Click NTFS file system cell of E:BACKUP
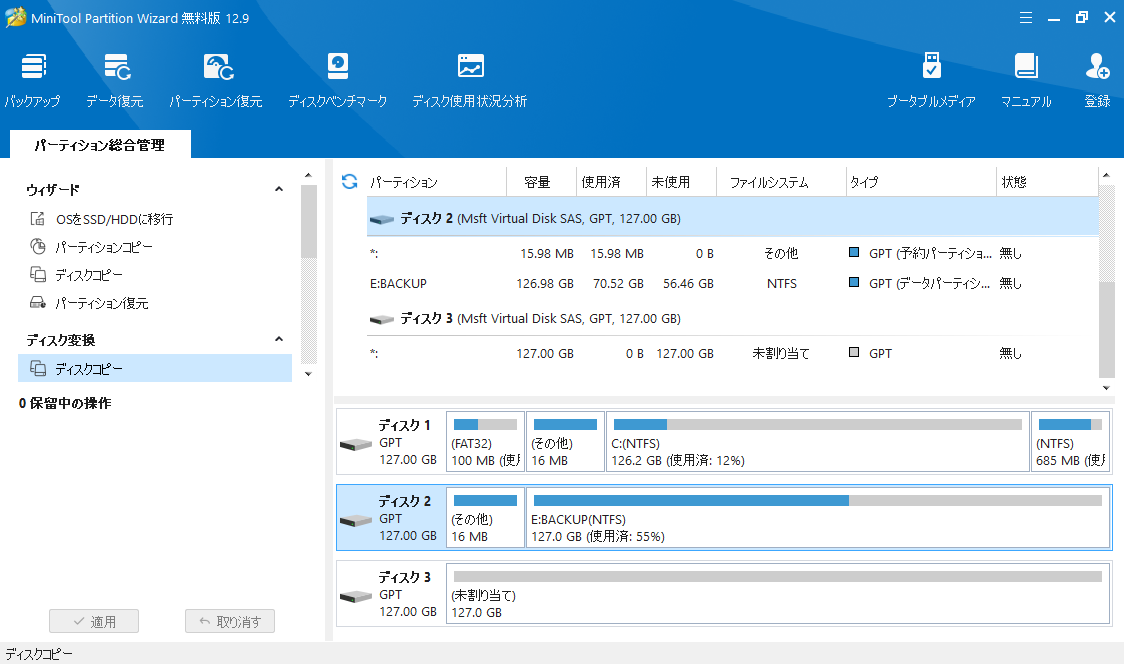 tap(781, 283)
